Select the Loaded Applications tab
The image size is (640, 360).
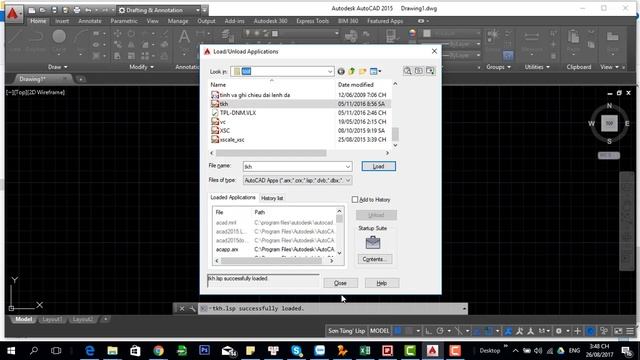pyautogui.click(x=233, y=198)
